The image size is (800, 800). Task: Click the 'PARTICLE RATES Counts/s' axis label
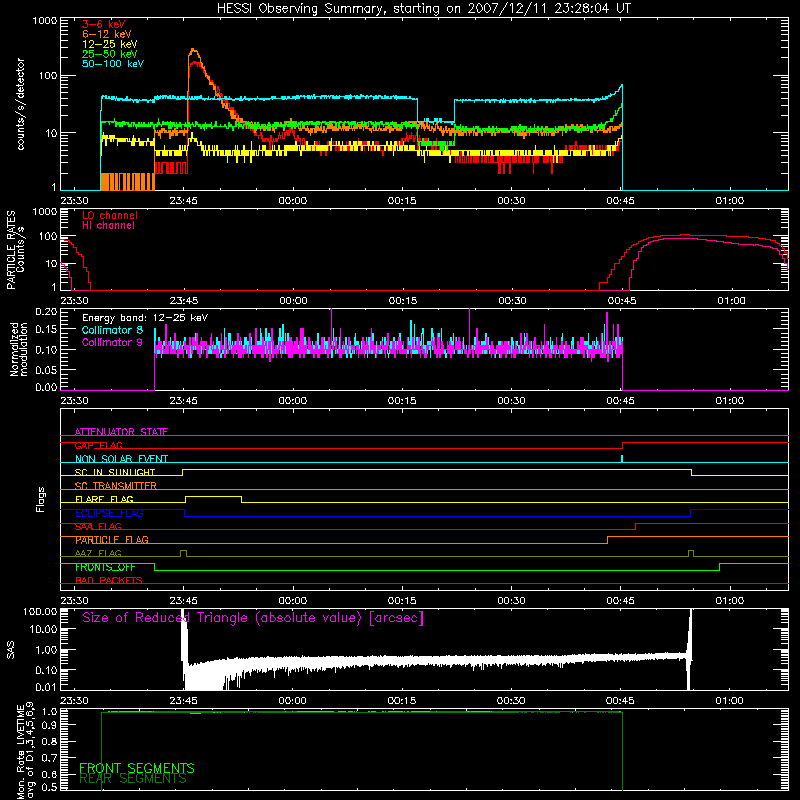pos(15,249)
